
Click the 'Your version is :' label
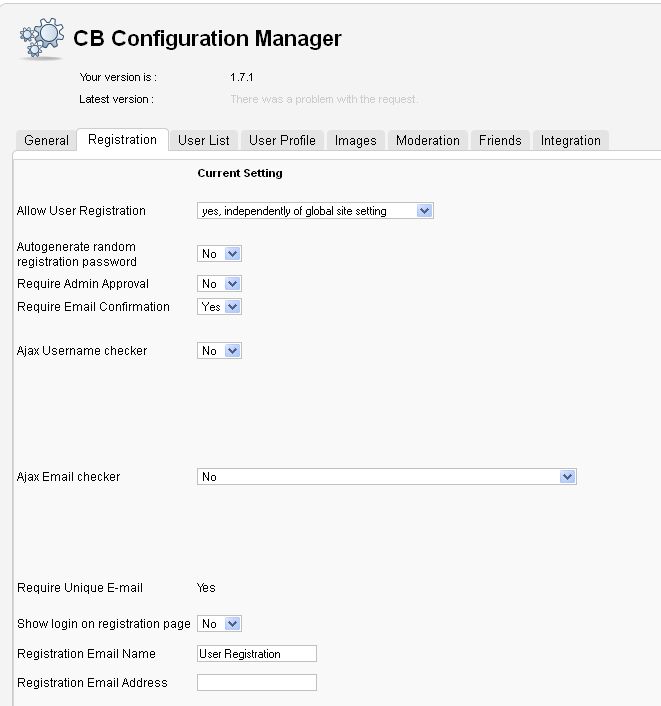118,77
